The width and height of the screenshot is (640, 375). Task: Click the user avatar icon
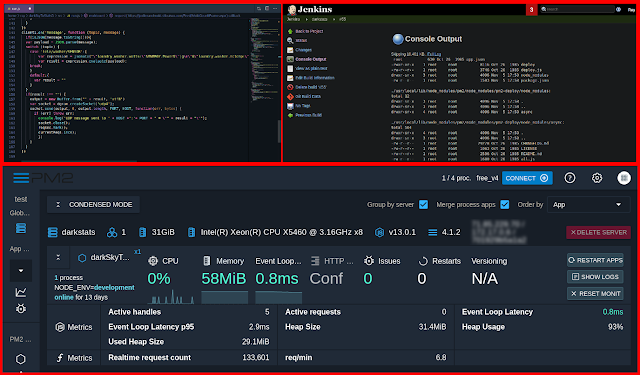(x=624, y=178)
